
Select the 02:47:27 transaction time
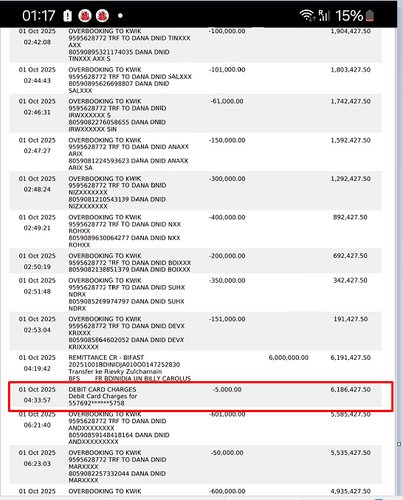[37, 151]
